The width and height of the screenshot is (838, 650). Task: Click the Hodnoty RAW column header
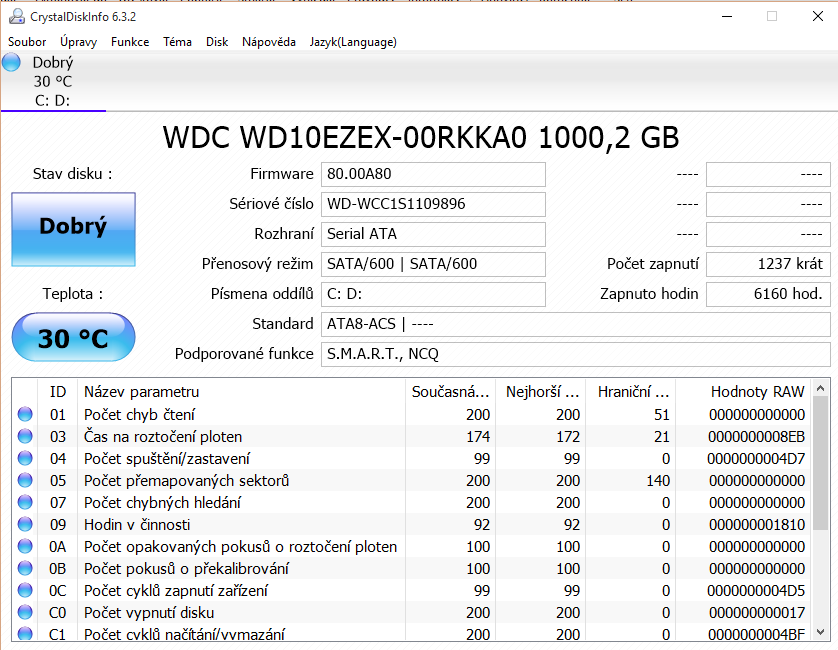click(743, 392)
